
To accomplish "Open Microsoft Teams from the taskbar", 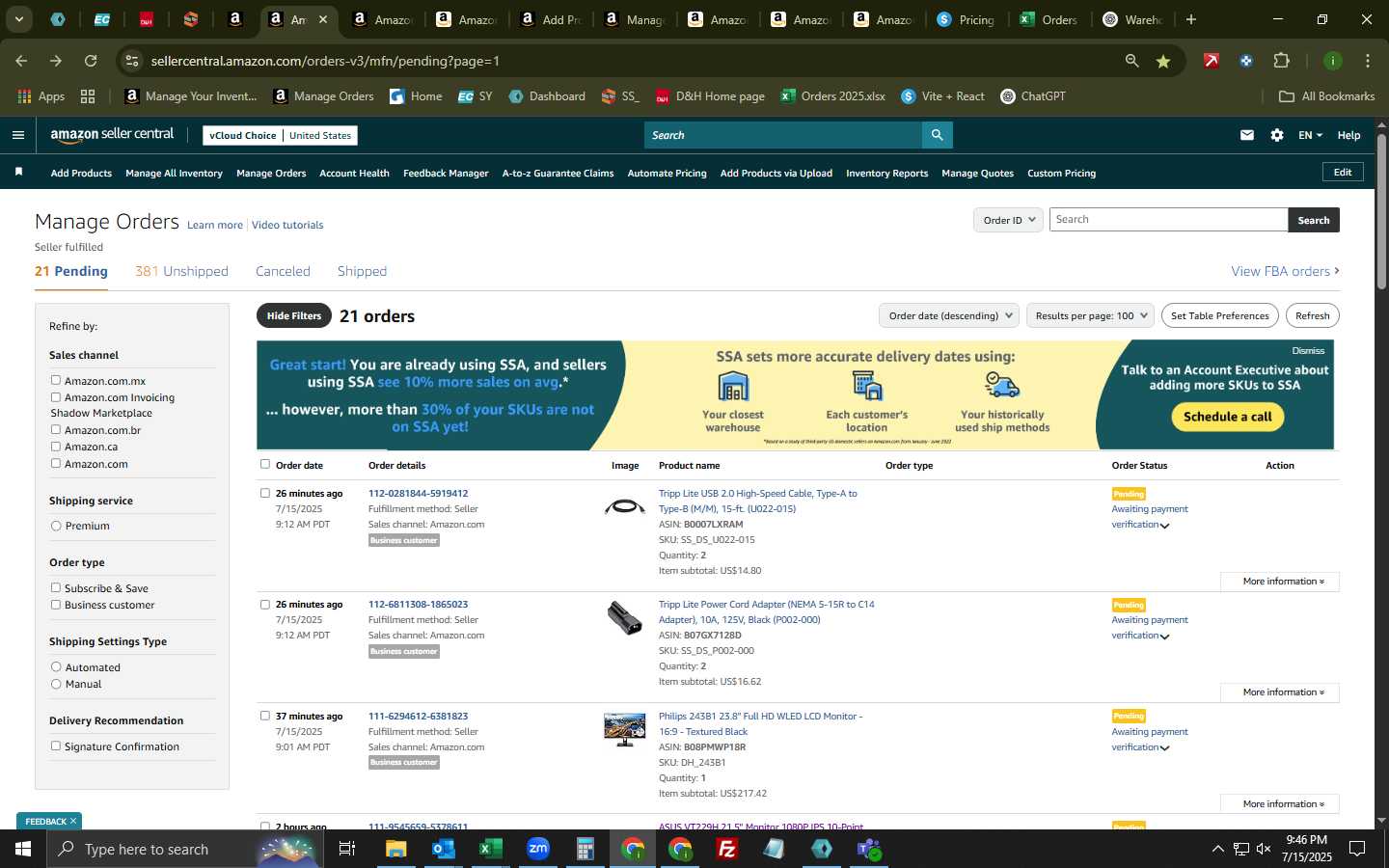I will (x=869, y=849).
